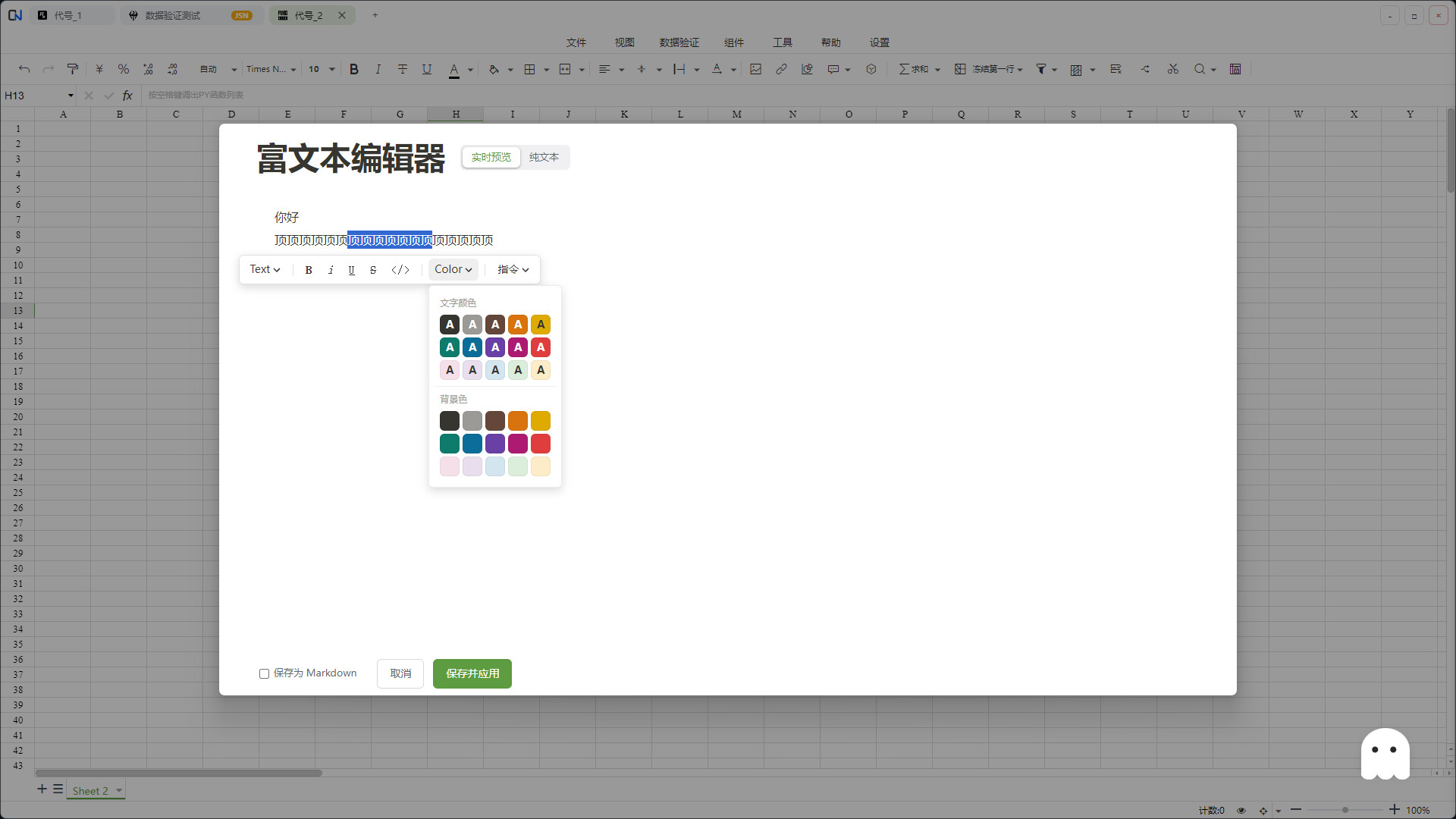
Task: Open the 组件 menu
Action: point(734,42)
